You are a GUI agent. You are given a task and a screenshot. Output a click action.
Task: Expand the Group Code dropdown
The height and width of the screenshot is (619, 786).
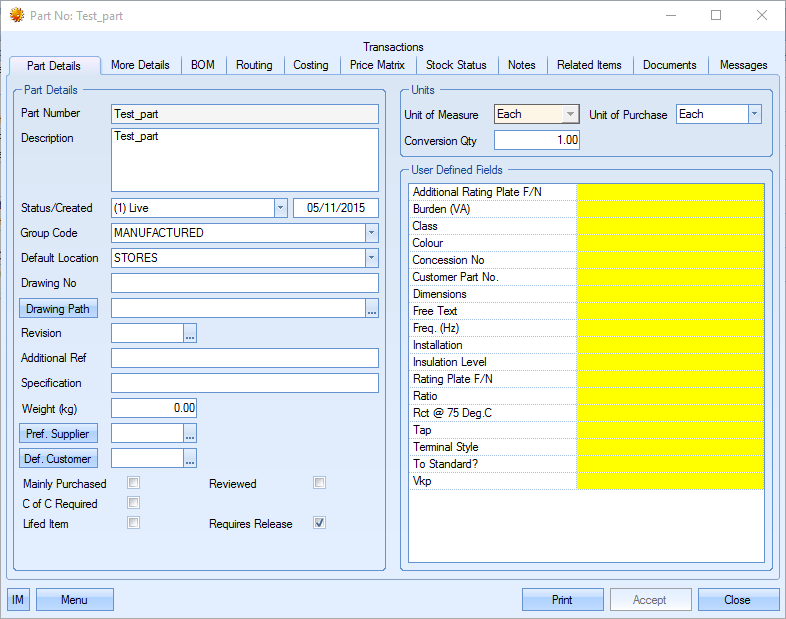(x=372, y=233)
